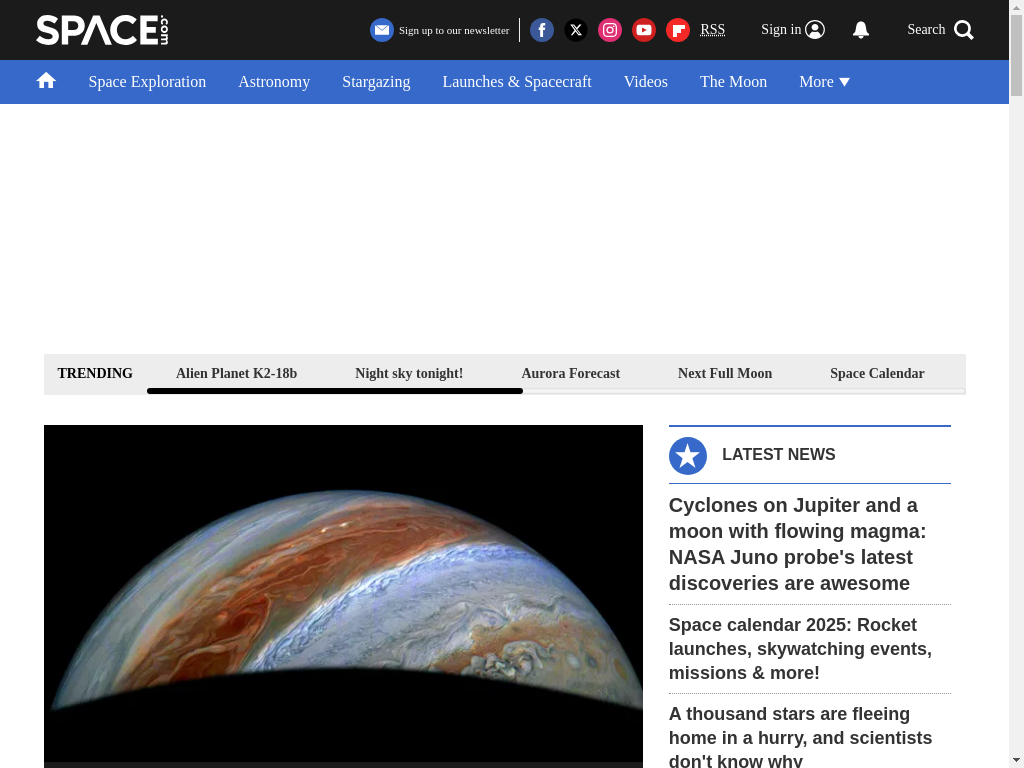Open the Facebook social icon
The width and height of the screenshot is (1024, 768).
(542, 30)
